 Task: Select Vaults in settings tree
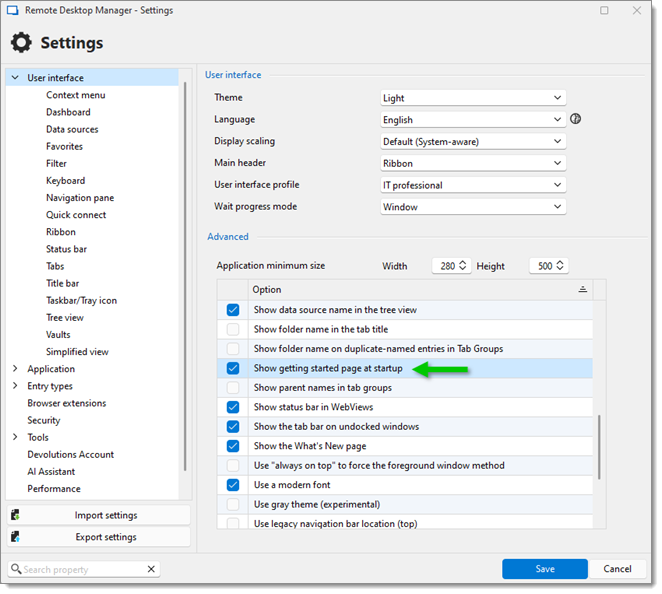pyautogui.click(x=58, y=335)
